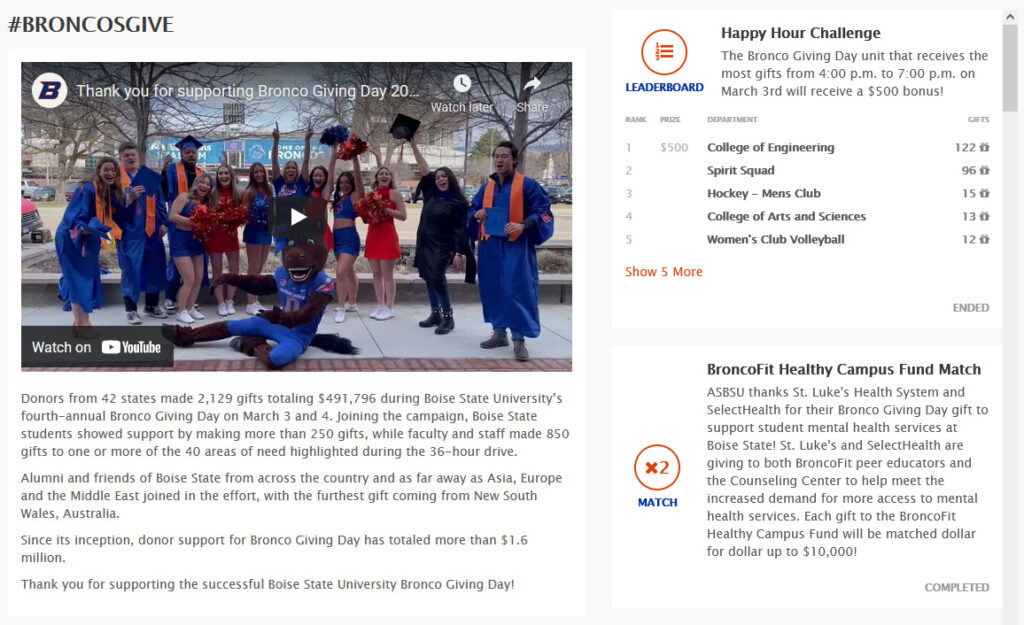Click the DEPARTMENT column header
This screenshot has height=625, width=1024.
pyautogui.click(x=732, y=120)
